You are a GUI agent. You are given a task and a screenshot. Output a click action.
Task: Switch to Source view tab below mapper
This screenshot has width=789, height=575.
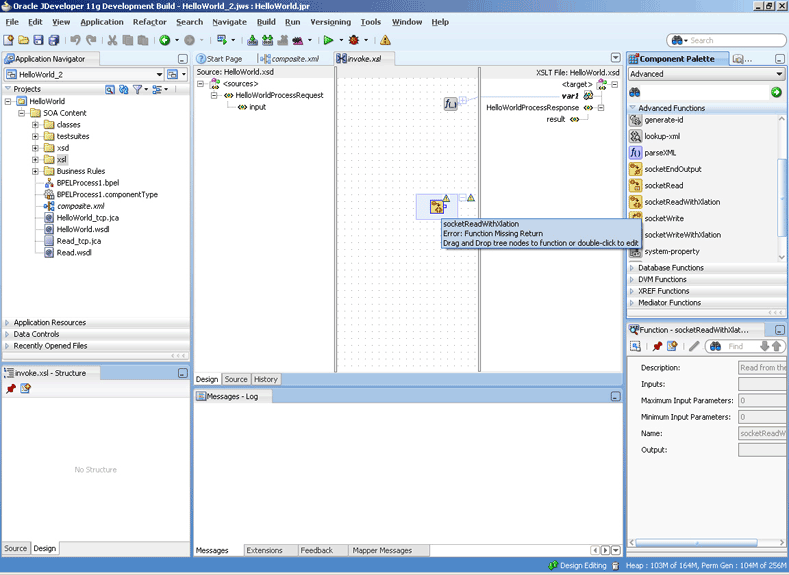tap(236, 379)
